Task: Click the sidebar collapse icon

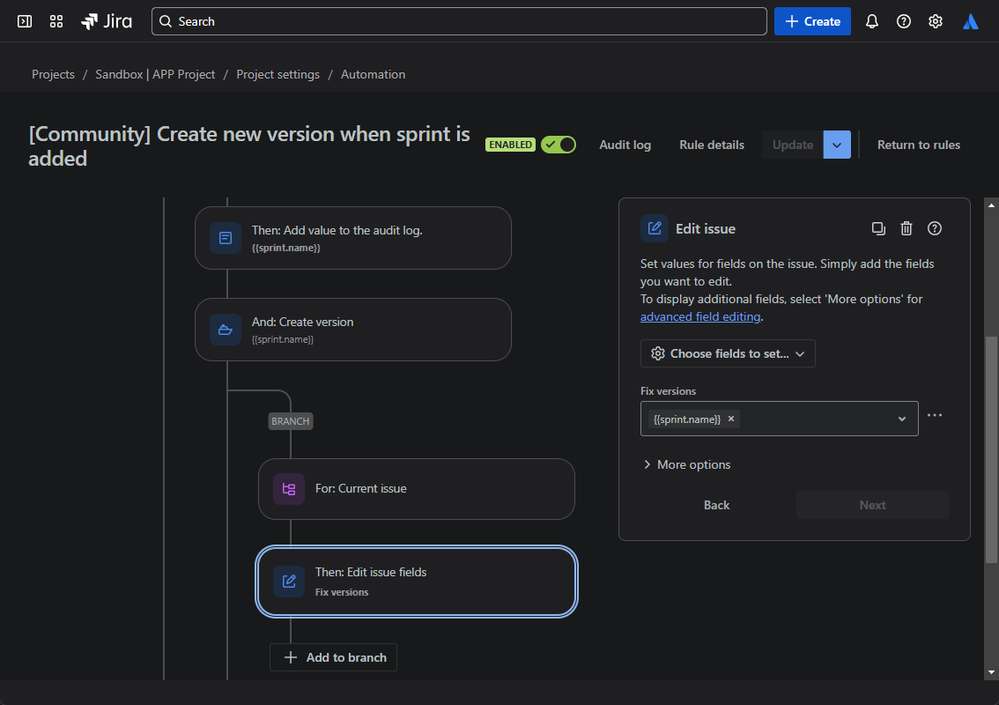Action: [x=25, y=21]
